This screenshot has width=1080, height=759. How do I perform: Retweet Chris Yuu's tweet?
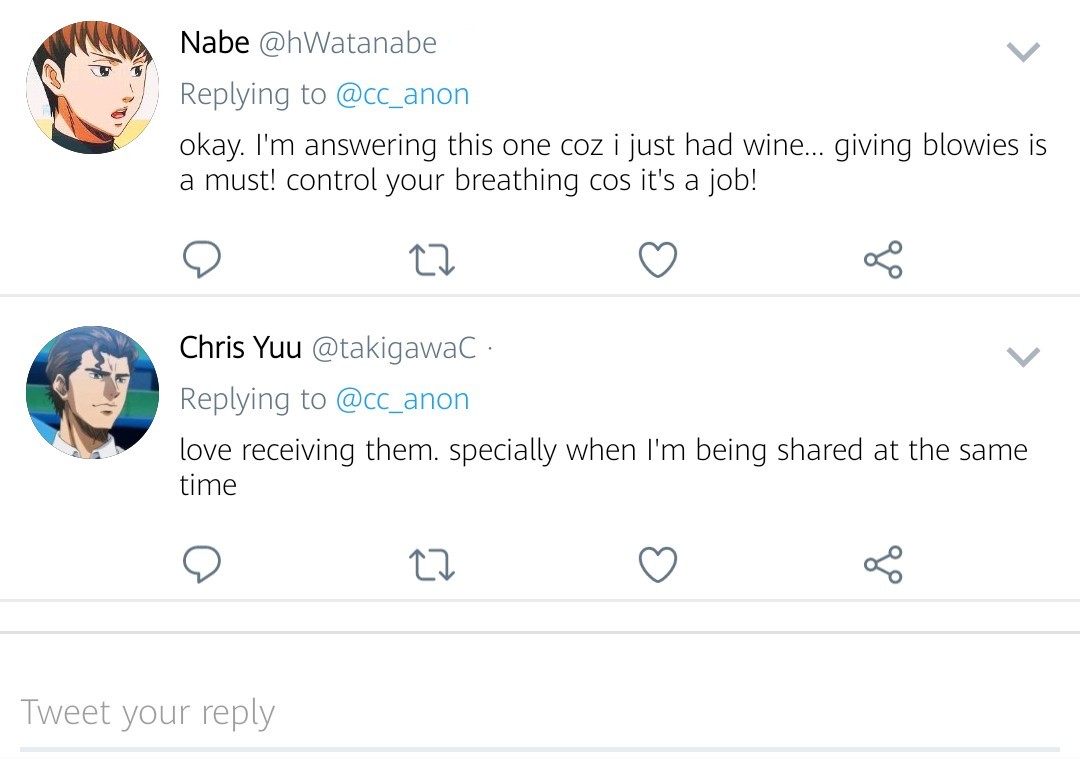click(x=432, y=565)
